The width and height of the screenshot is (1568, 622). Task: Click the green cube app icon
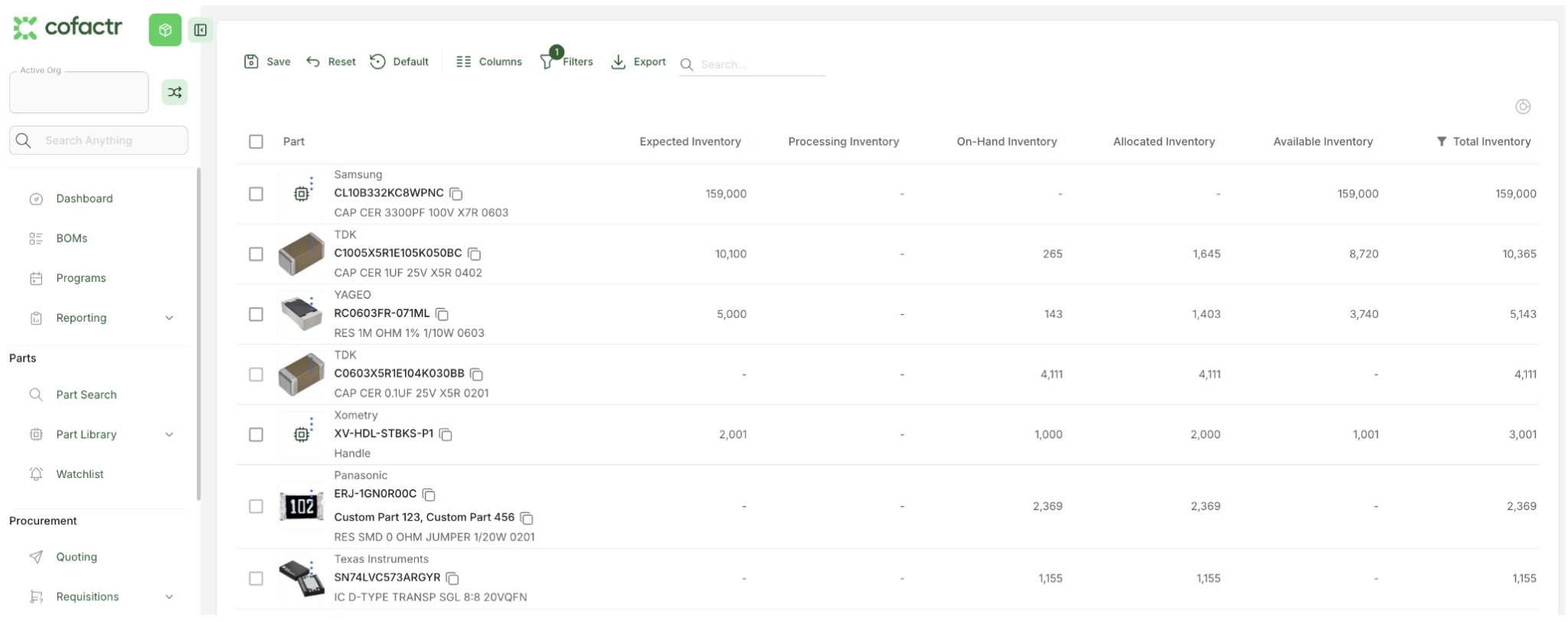(x=165, y=30)
